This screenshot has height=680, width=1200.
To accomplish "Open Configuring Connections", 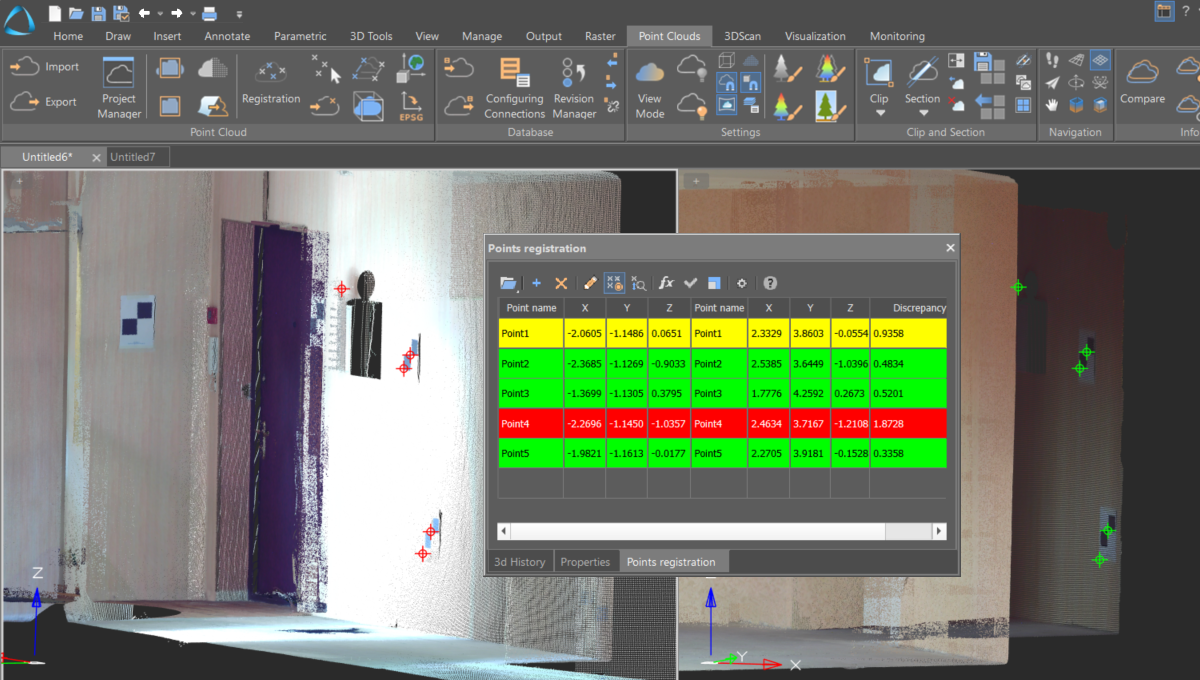I will [514, 88].
